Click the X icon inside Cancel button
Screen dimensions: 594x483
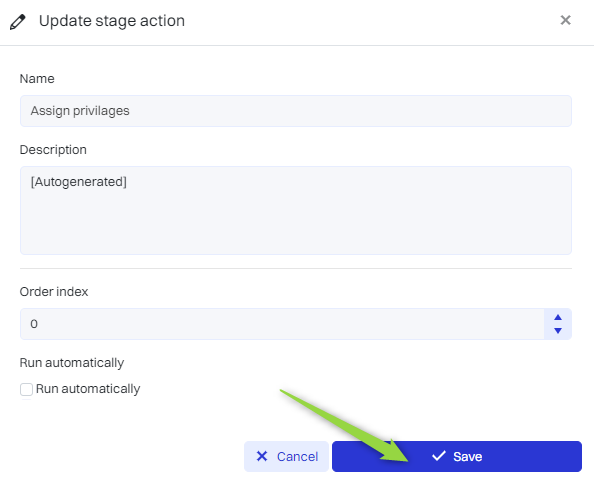click(x=262, y=456)
